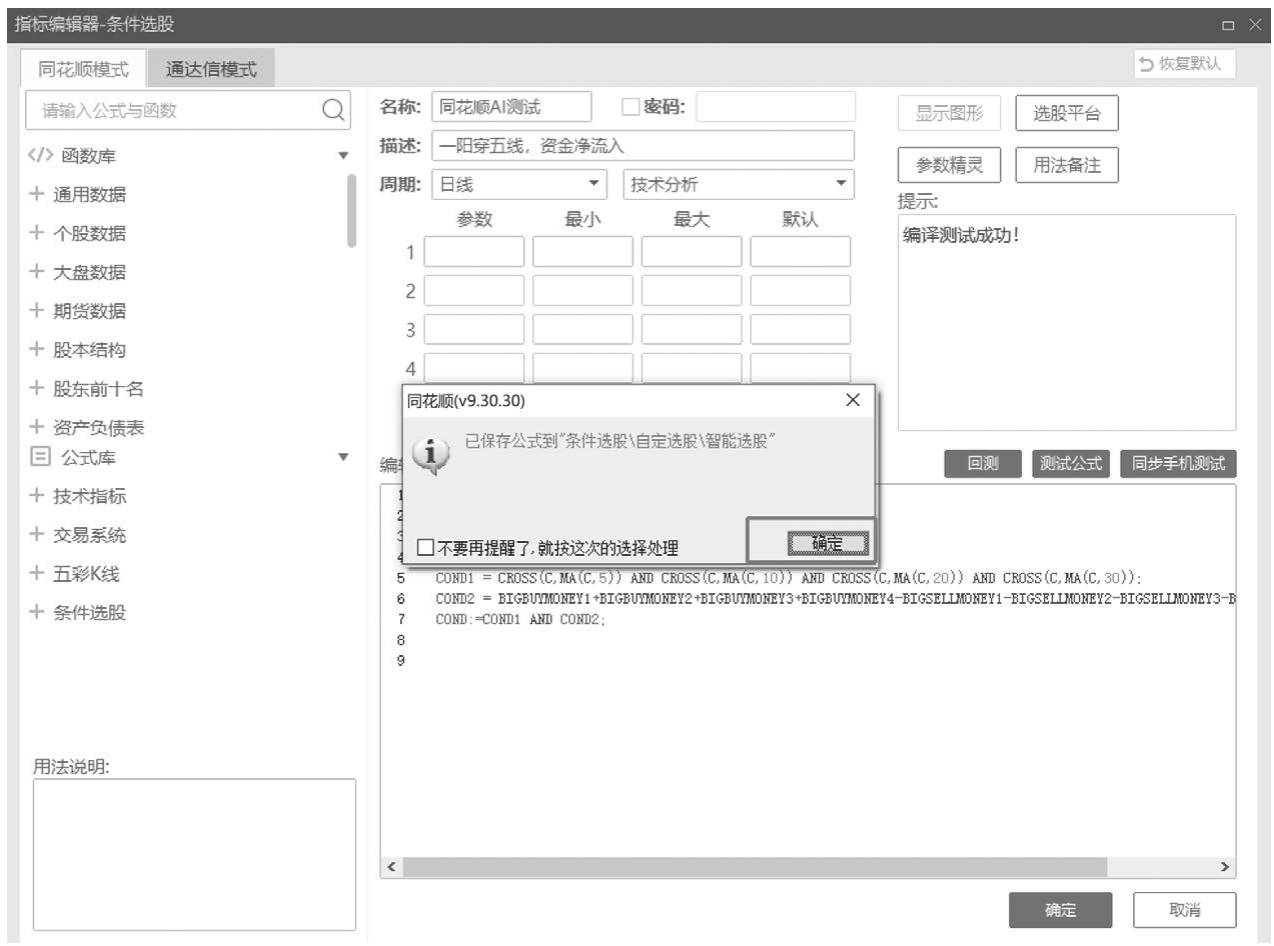This screenshot has height=946, width=1274.
Task: Click the 函数库 code icon
Action: click(40, 156)
